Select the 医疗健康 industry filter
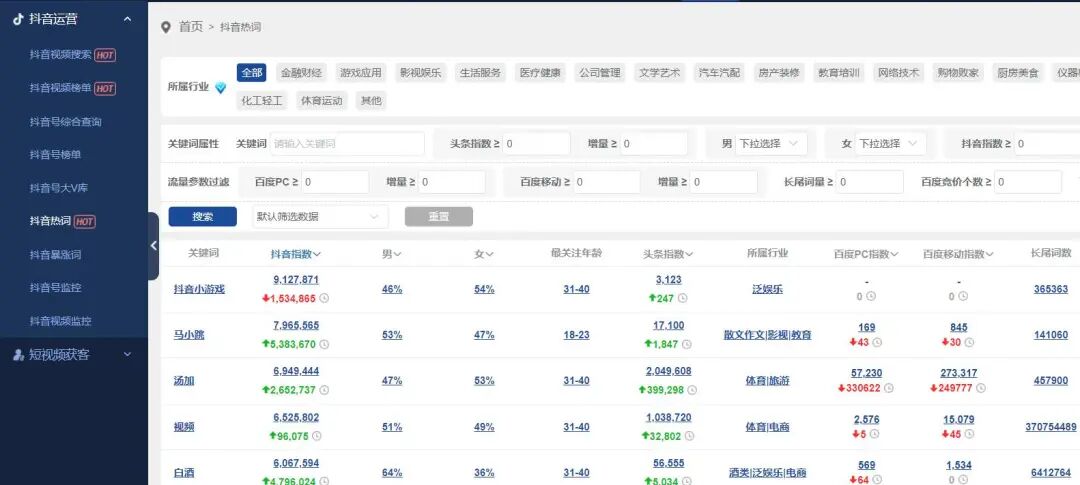1080x485 pixels. click(541, 72)
